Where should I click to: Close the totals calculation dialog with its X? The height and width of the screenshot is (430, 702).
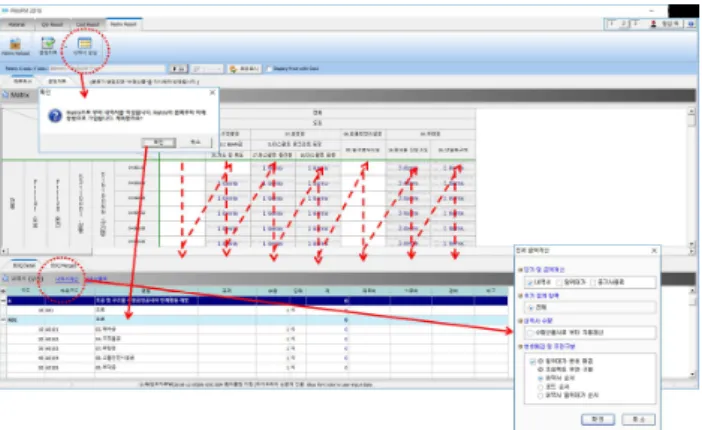pos(654,250)
